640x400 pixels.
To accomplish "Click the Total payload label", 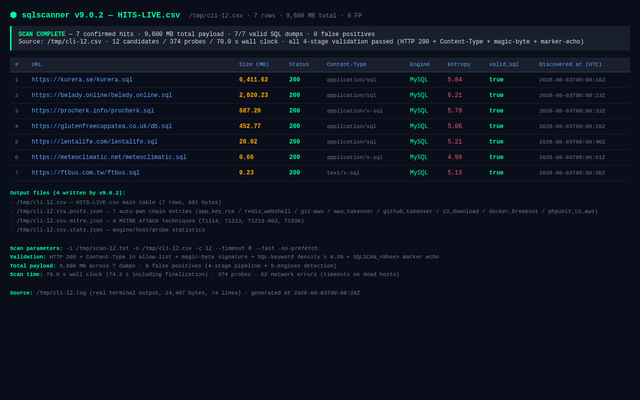I will click(33, 266).
